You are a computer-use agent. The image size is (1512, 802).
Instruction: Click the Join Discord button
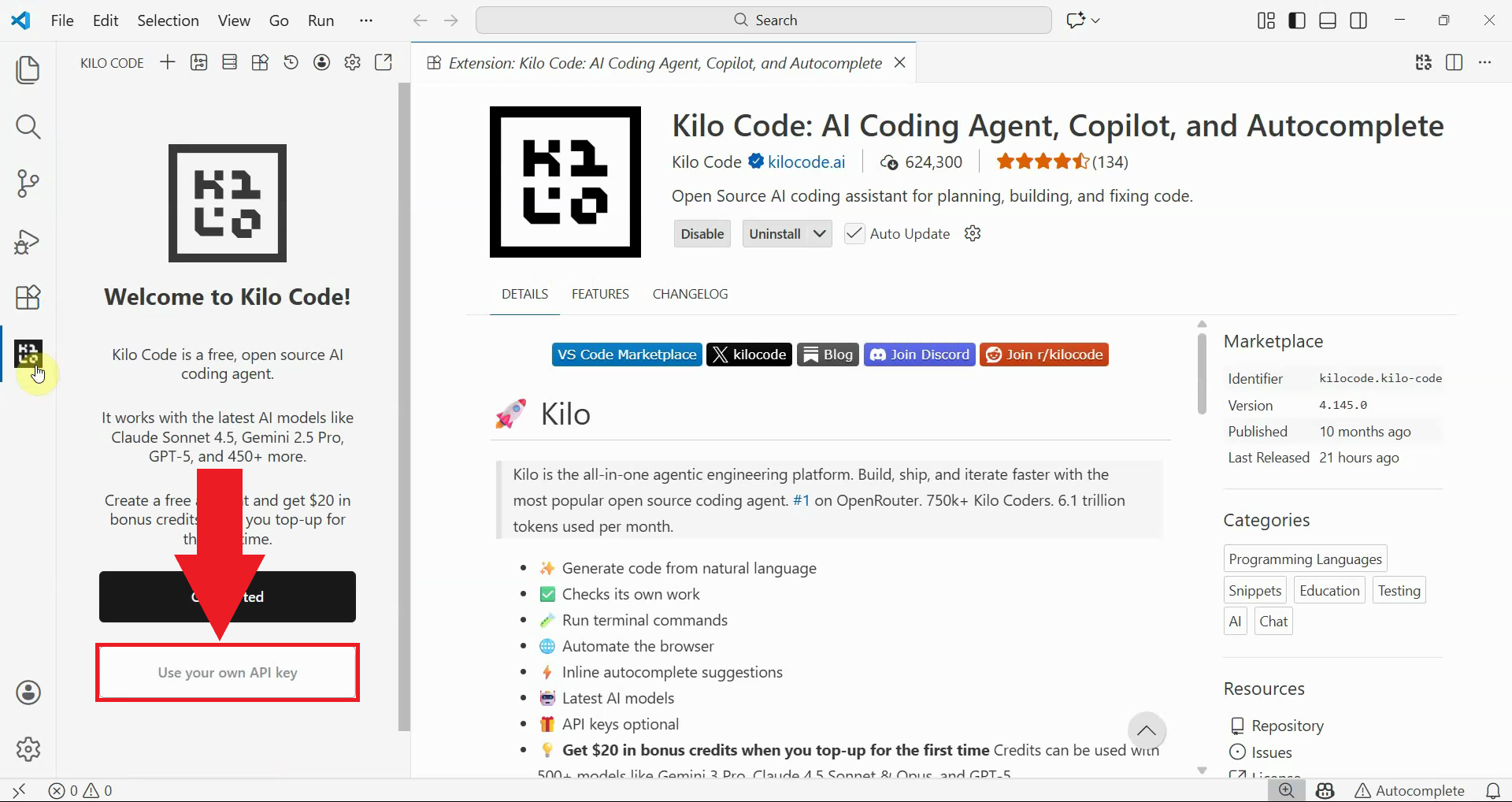point(919,354)
